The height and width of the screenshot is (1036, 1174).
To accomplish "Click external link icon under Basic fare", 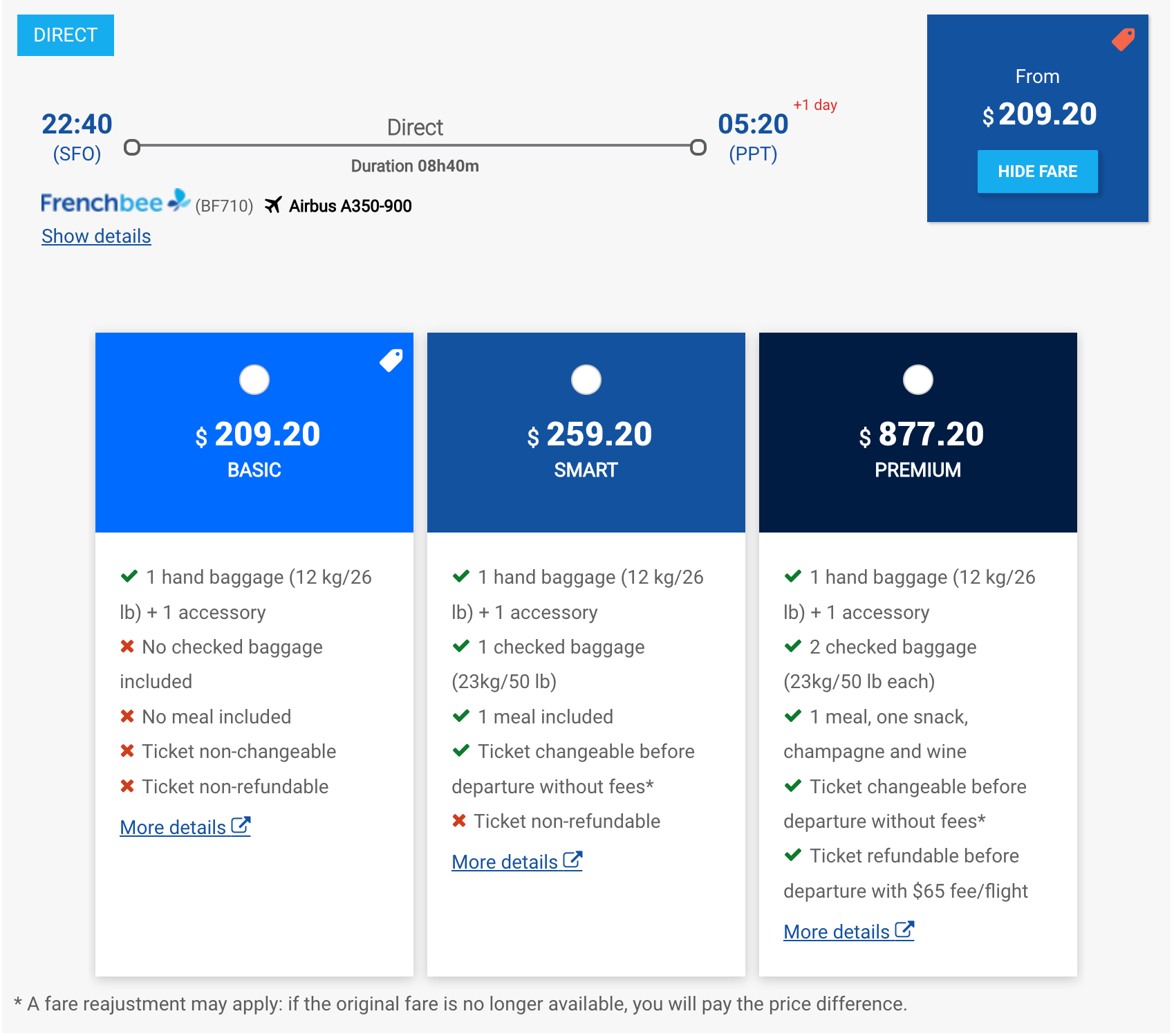I will click(x=241, y=826).
